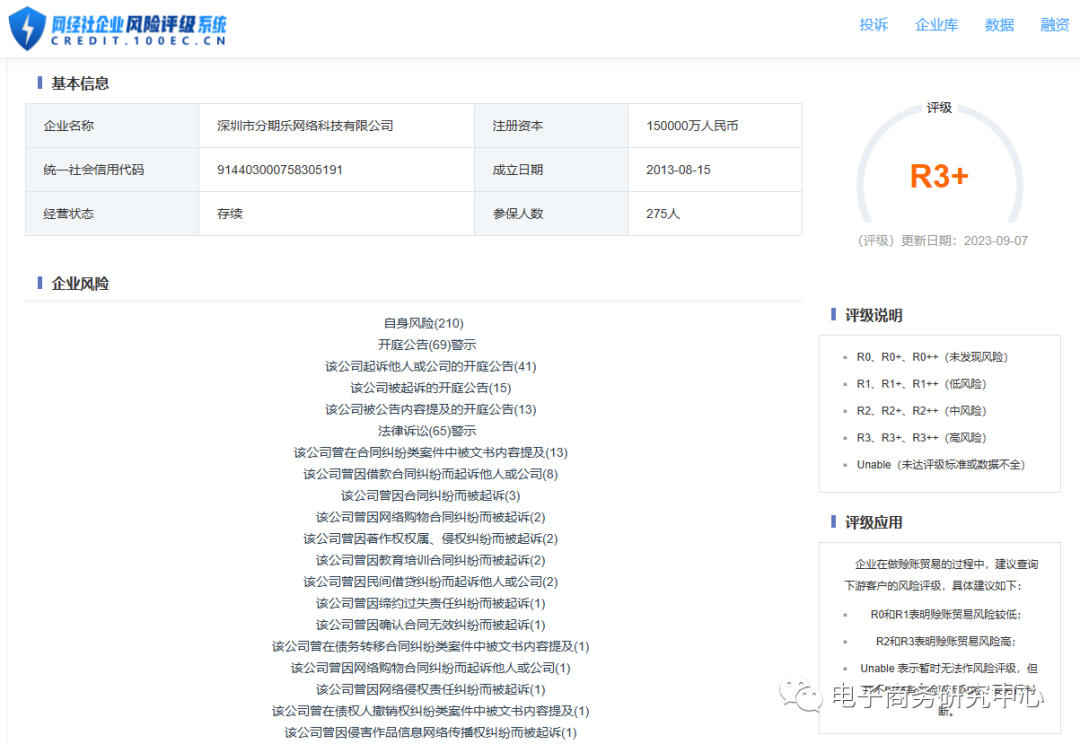Open the 企业库 navigation item
Image resolution: width=1080 pixels, height=744 pixels.
point(937,25)
